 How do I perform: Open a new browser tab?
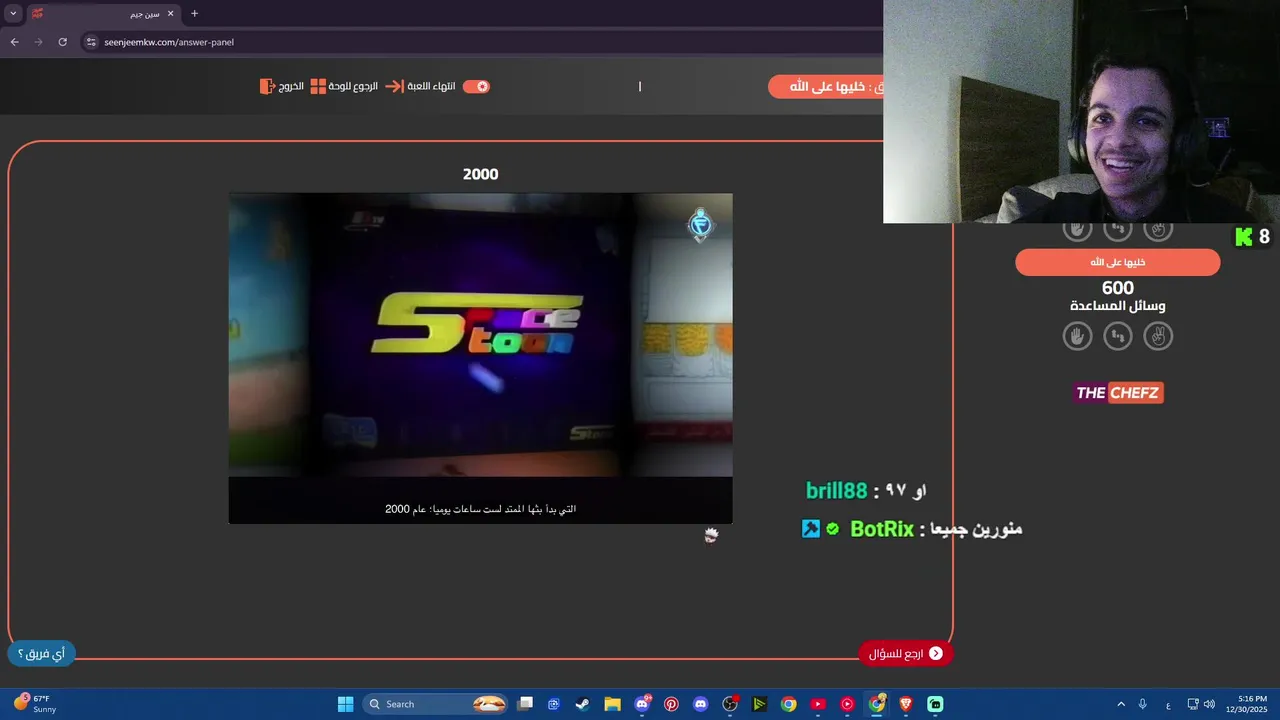coord(194,14)
